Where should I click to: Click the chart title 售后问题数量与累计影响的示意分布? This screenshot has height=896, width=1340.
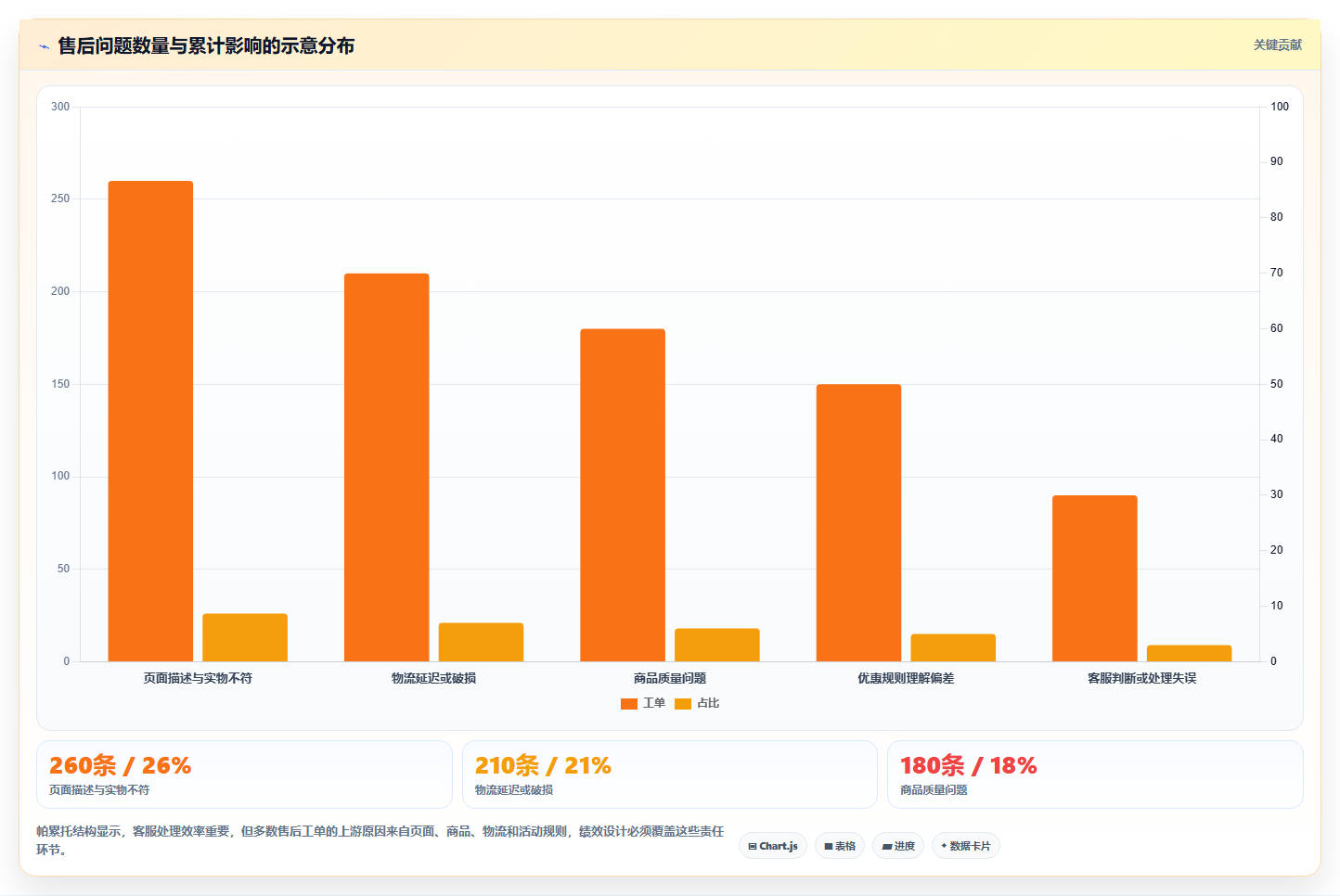point(206,45)
